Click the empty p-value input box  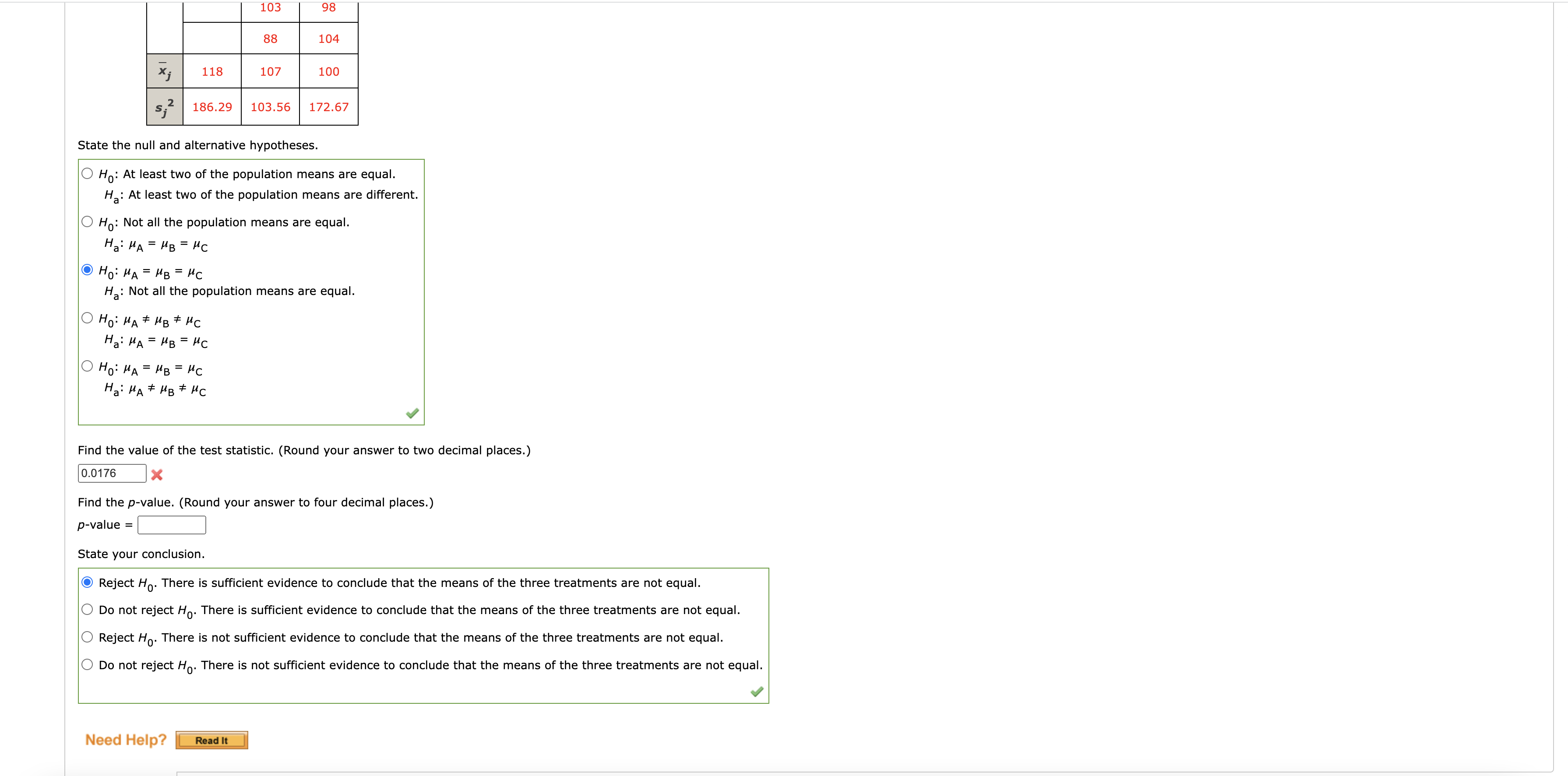[172, 524]
